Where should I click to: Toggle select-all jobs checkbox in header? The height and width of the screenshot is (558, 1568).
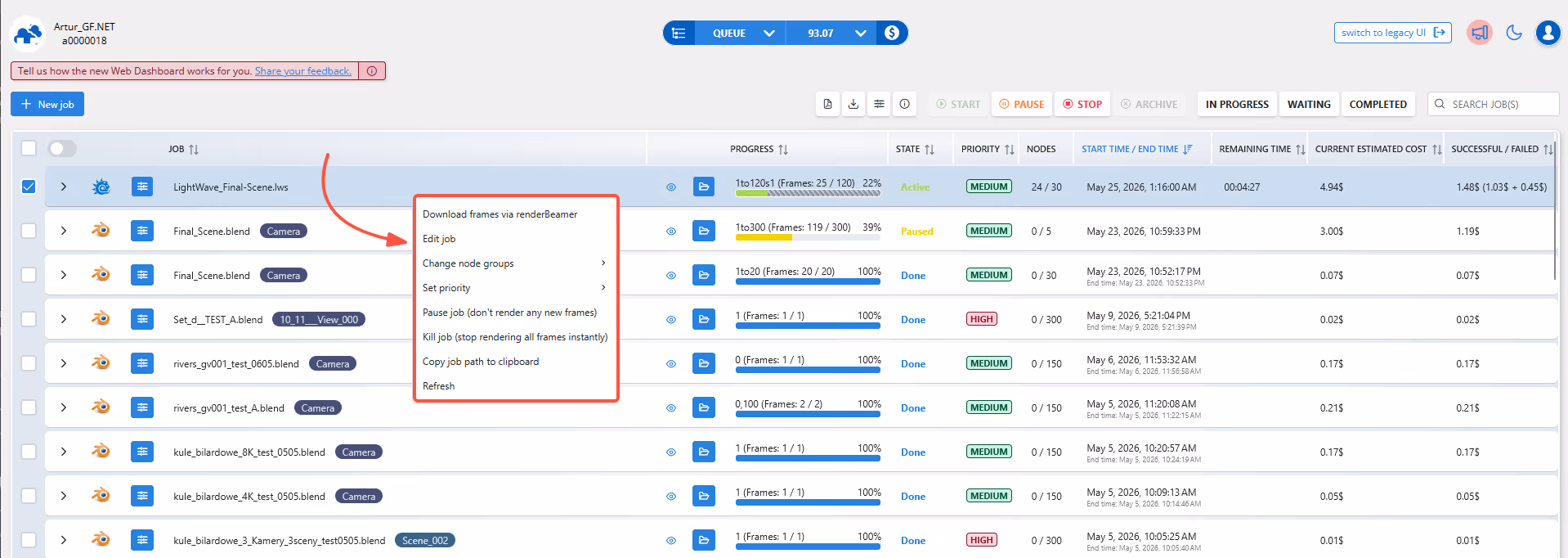tap(29, 148)
